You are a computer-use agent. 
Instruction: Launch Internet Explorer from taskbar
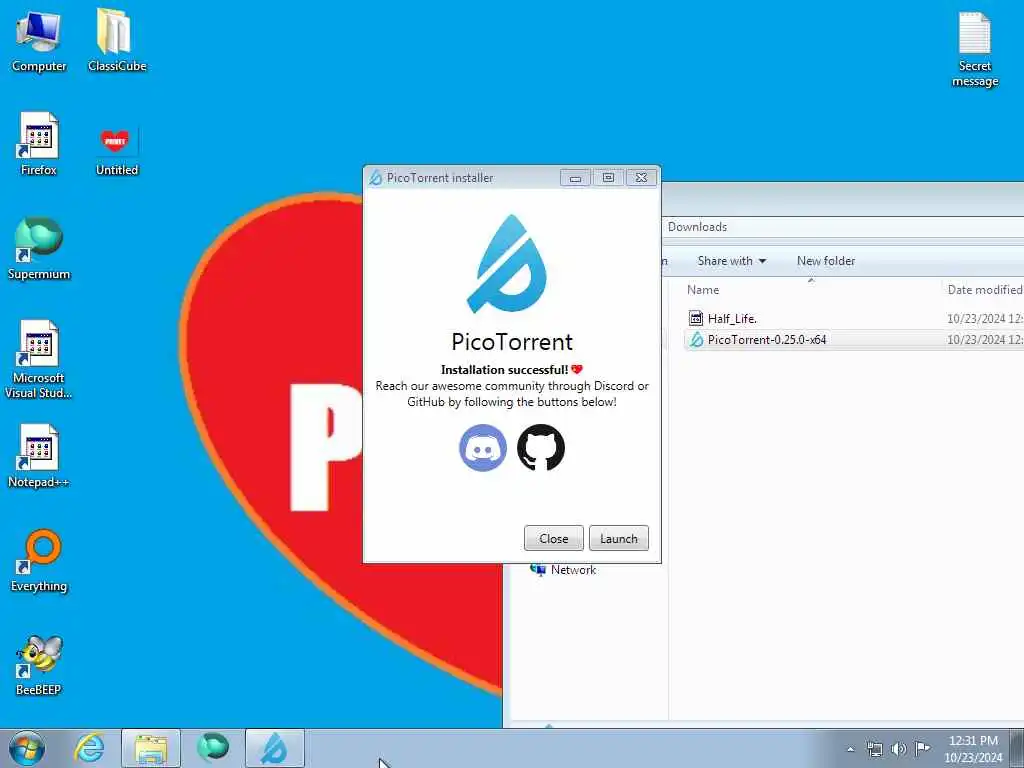pyautogui.click(x=88, y=748)
